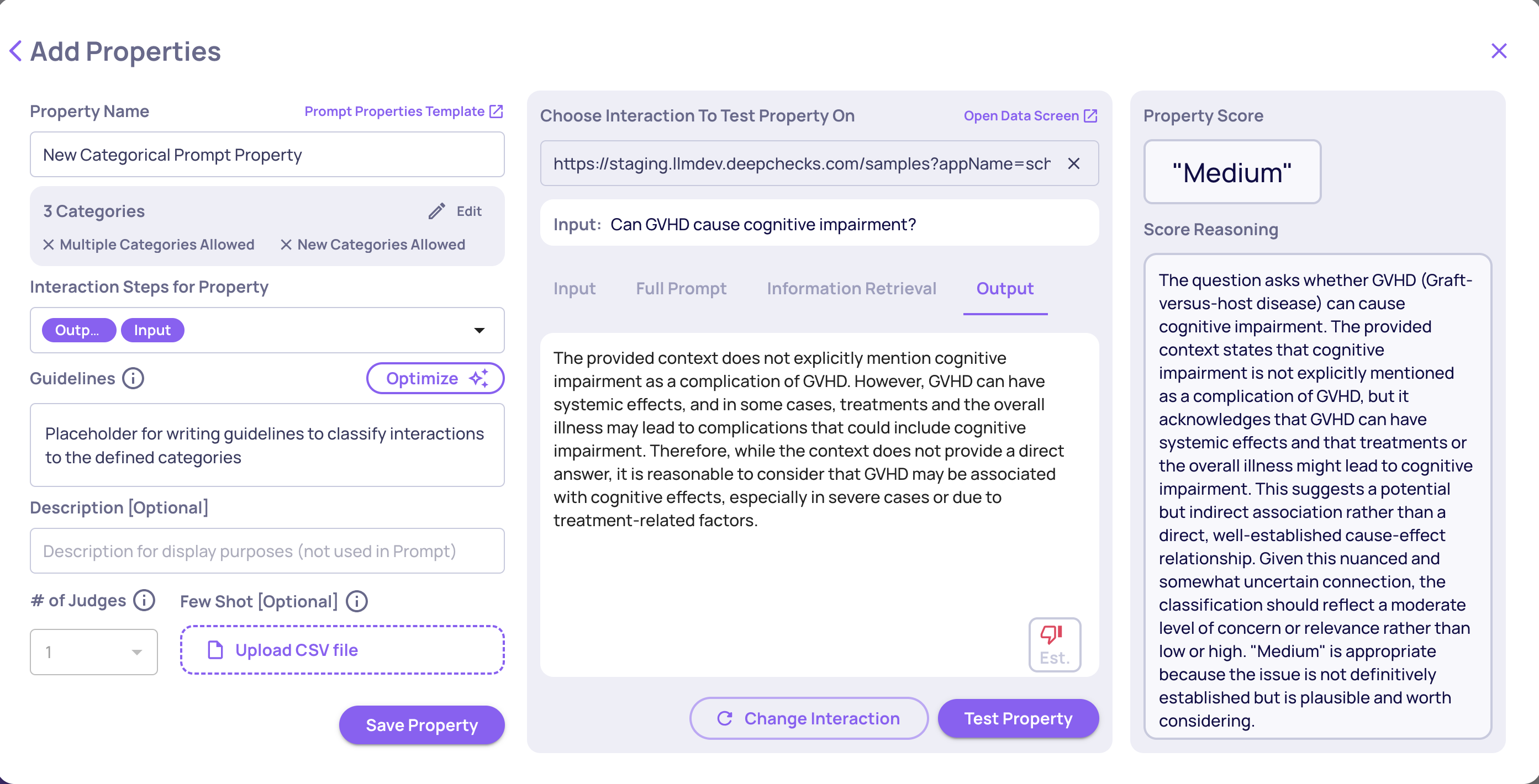Switch to the Information Retrieval tab
The image size is (1539, 784).
[851, 288]
